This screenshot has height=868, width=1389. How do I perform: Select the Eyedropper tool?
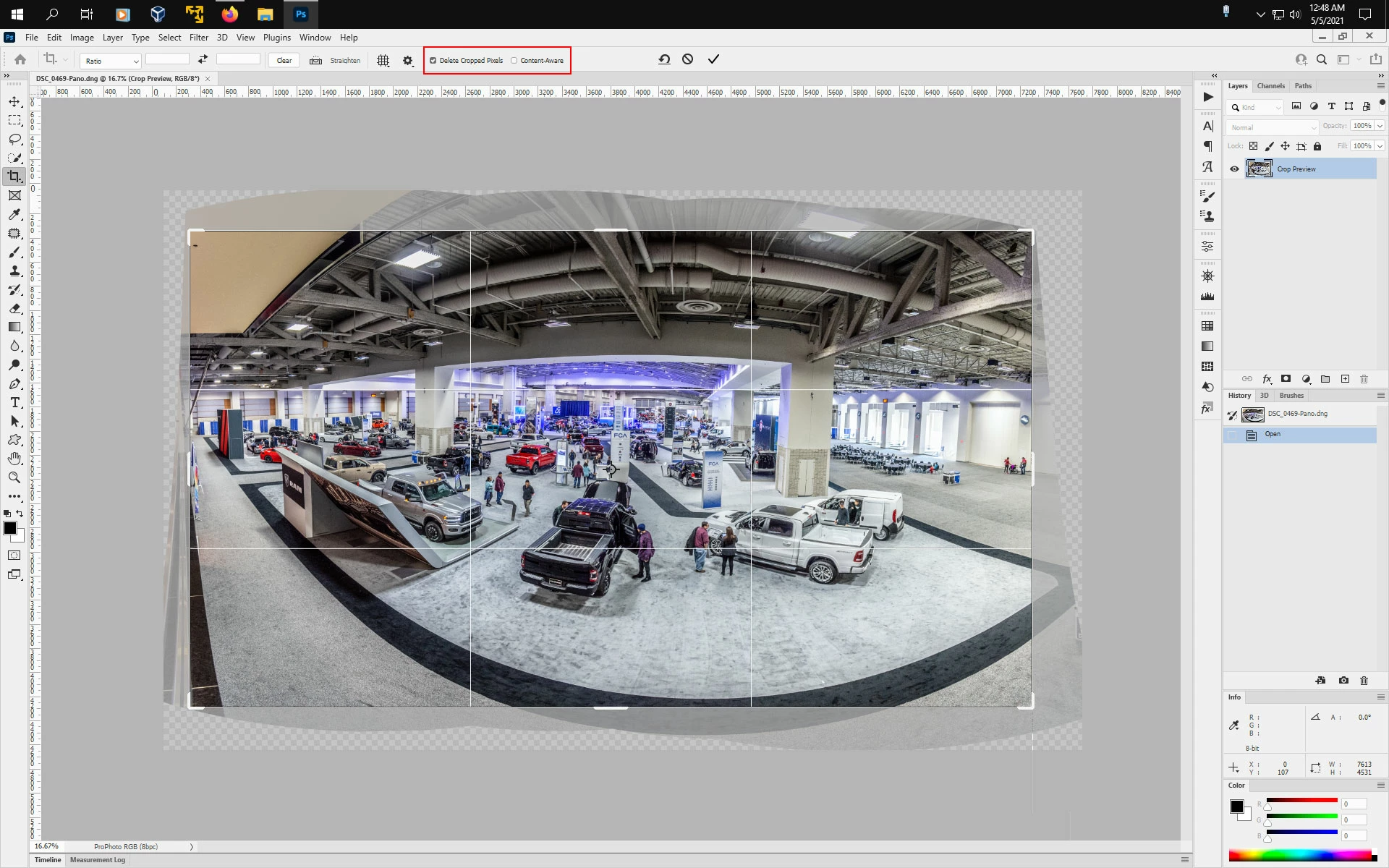coord(14,214)
